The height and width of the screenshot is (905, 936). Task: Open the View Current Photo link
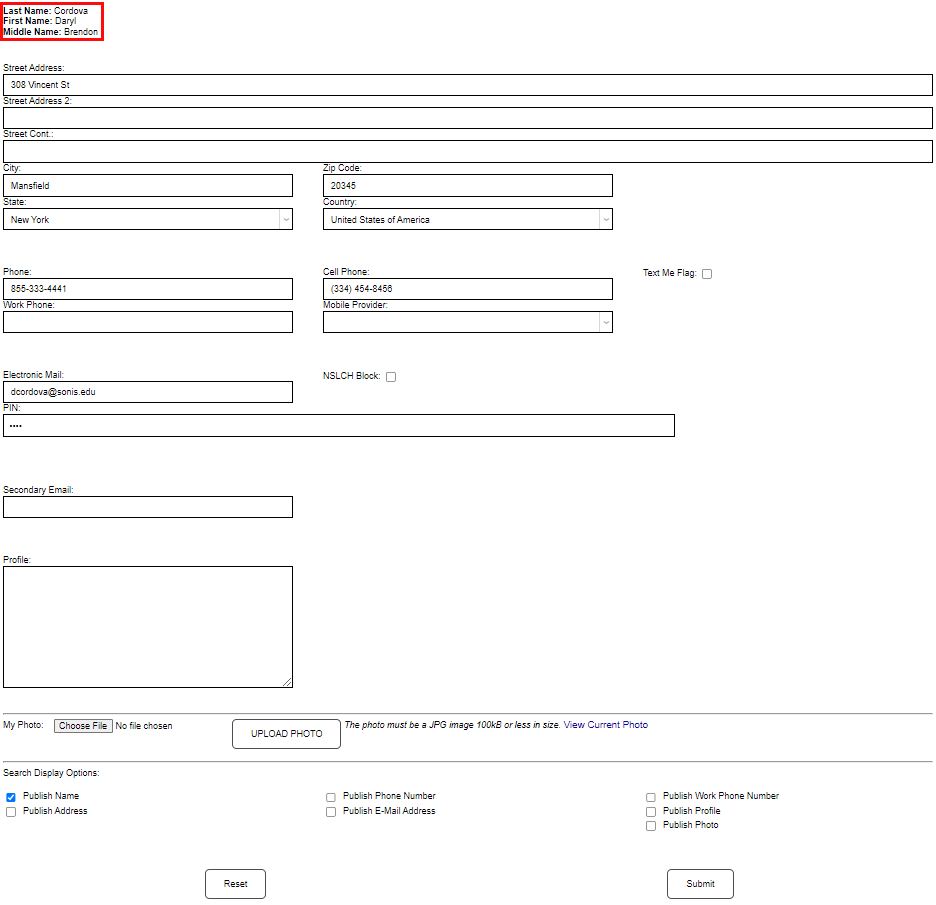[x=605, y=724]
